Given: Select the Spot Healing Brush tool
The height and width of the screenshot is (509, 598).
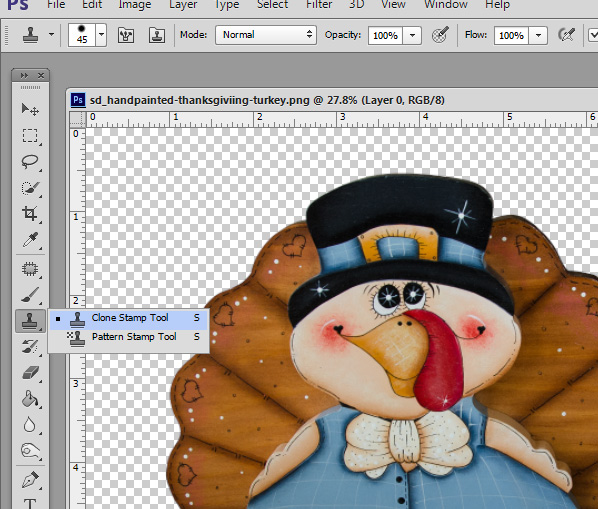Looking at the screenshot, I should pos(30,269).
